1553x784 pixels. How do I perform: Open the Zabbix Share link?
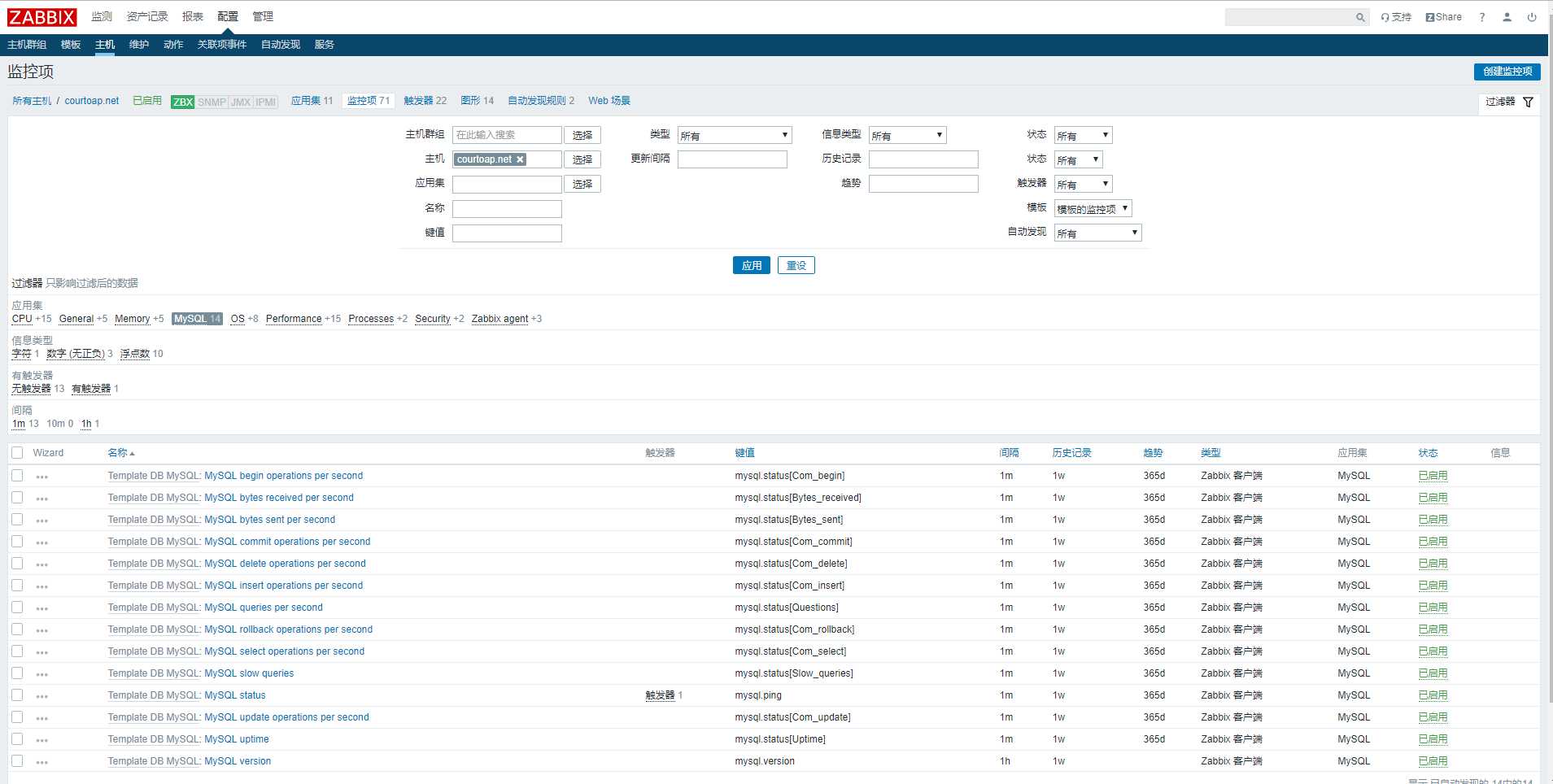click(1443, 17)
